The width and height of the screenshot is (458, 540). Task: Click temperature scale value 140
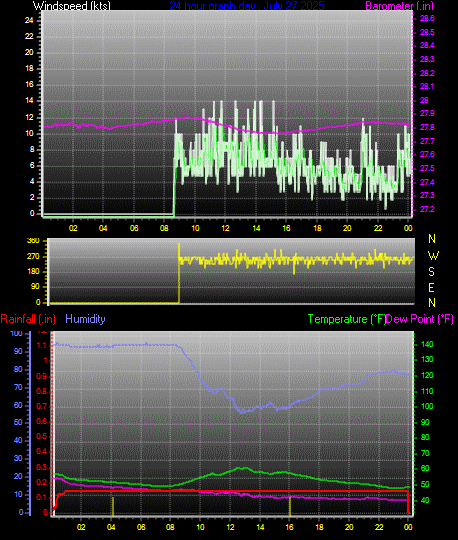pyautogui.click(x=427, y=344)
